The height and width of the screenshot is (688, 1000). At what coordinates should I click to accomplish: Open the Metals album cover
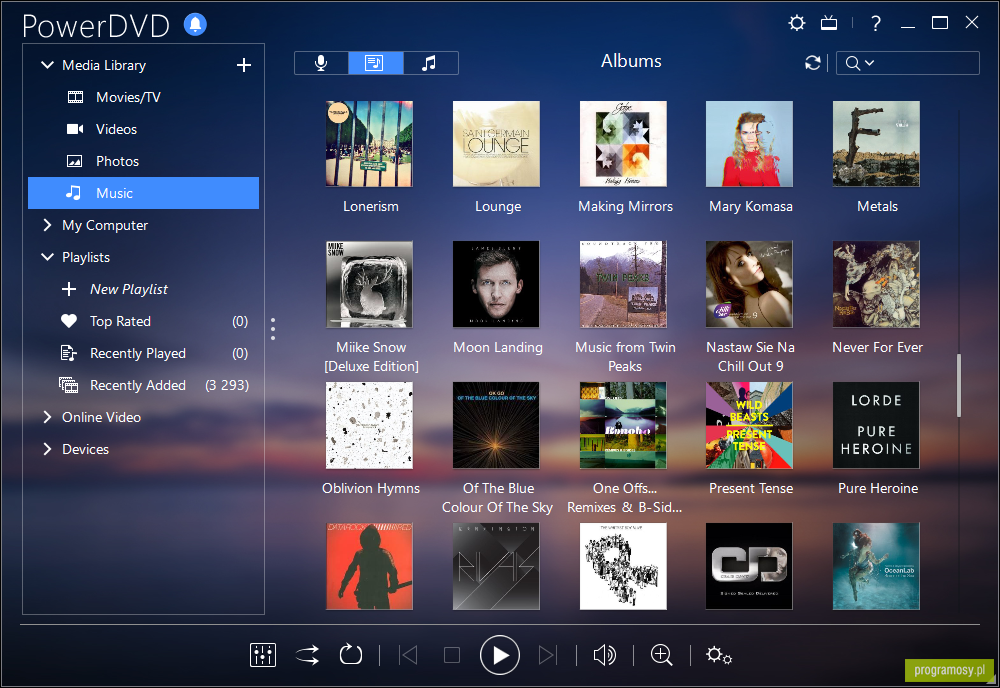(x=876, y=143)
